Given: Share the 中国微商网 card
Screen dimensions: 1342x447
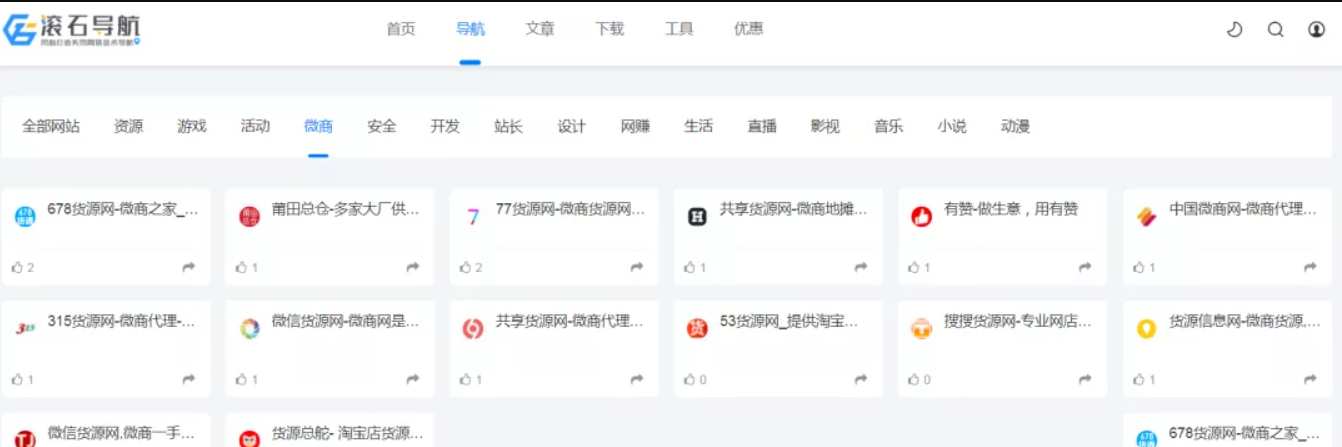Looking at the screenshot, I should pos(1310,268).
